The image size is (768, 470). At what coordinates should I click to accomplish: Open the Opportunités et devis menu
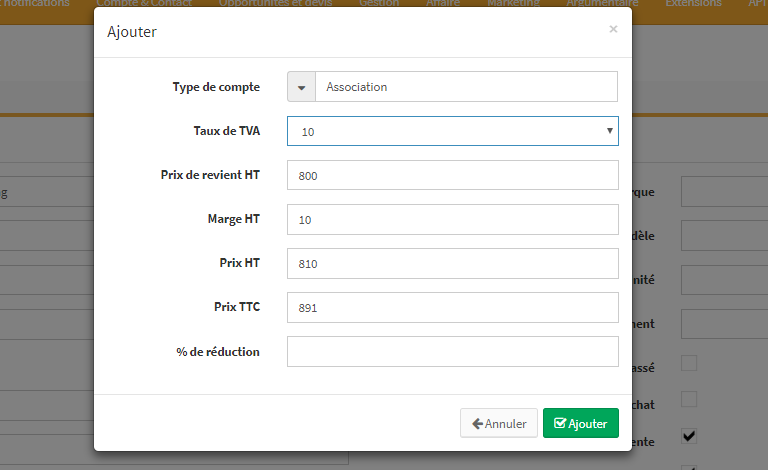275,3
